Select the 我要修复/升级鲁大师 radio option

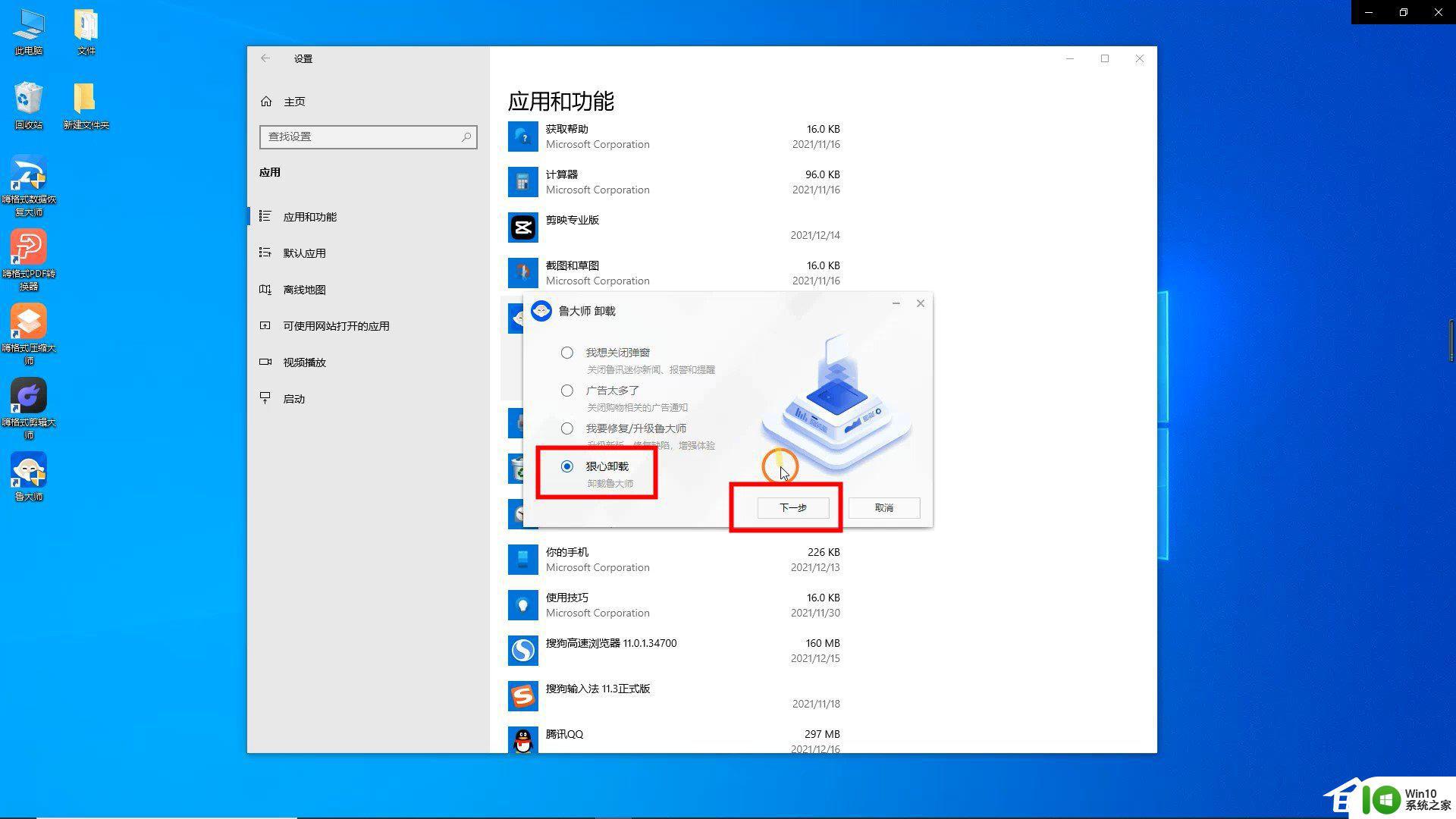(567, 428)
